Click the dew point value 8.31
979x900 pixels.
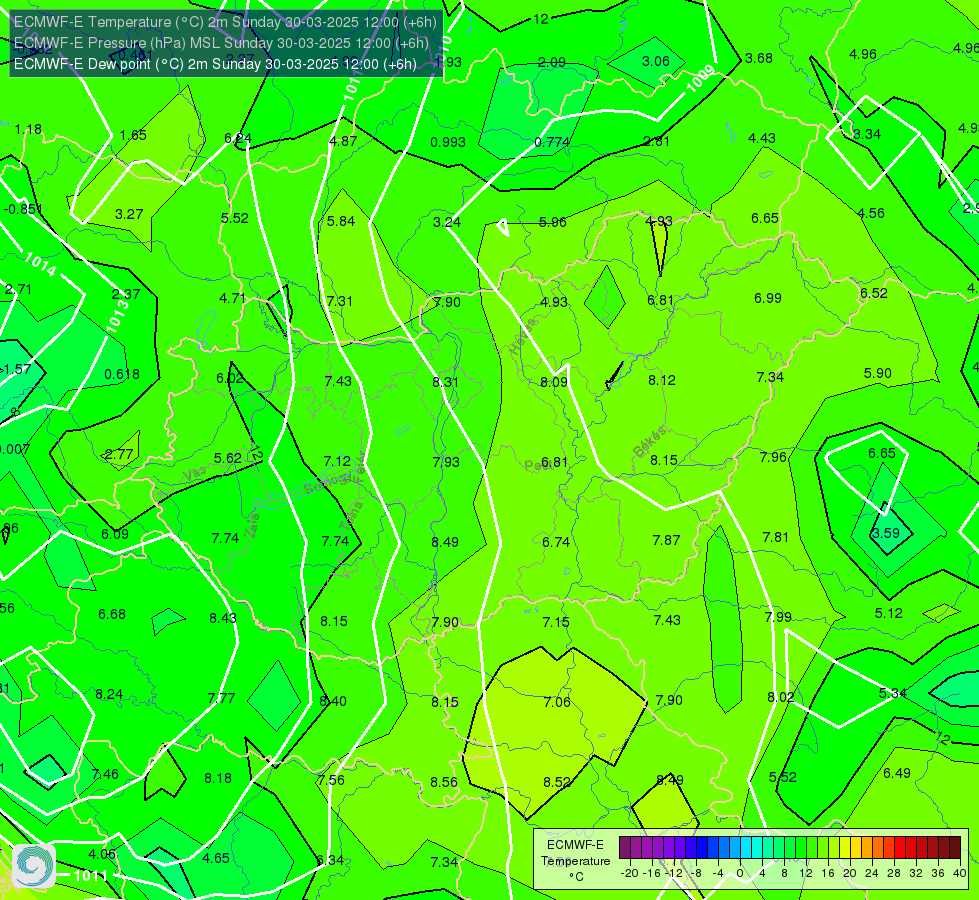pyautogui.click(x=446, y=382)
